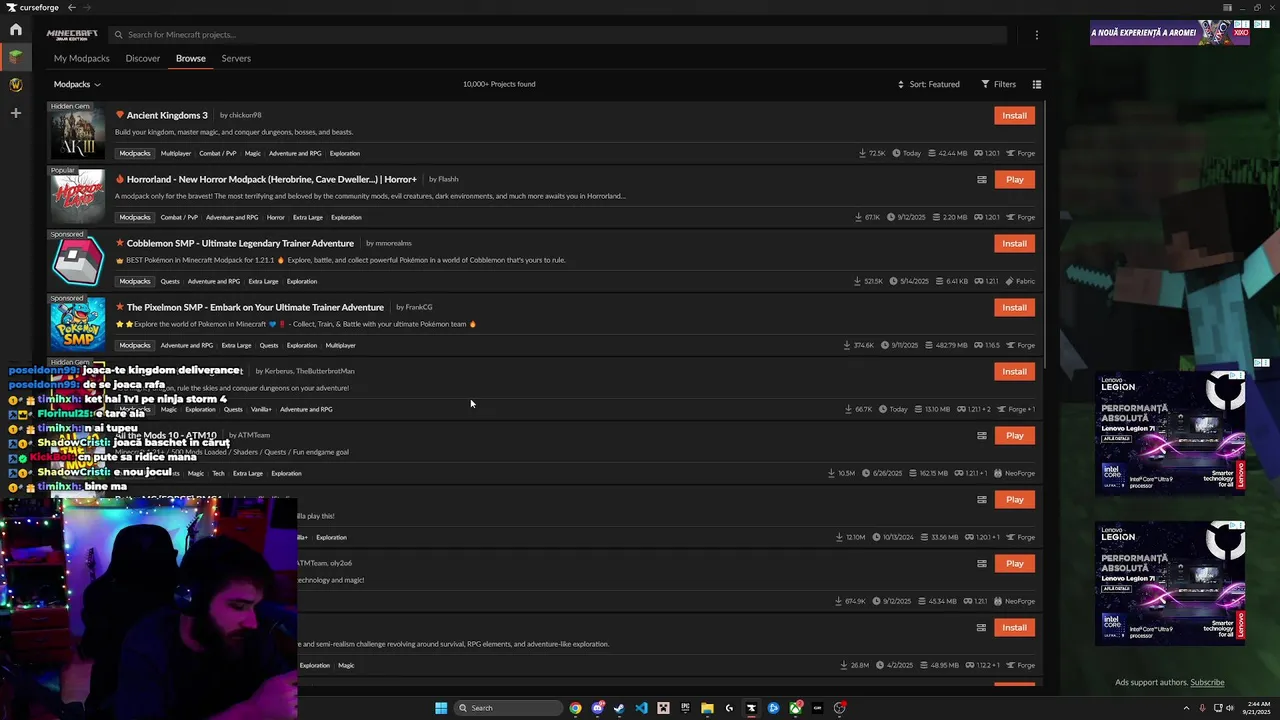The height and width of the screenshot is (720, 1280).
Task: Open Epic Games launcher from taskbar
Action: pos(685,708)
